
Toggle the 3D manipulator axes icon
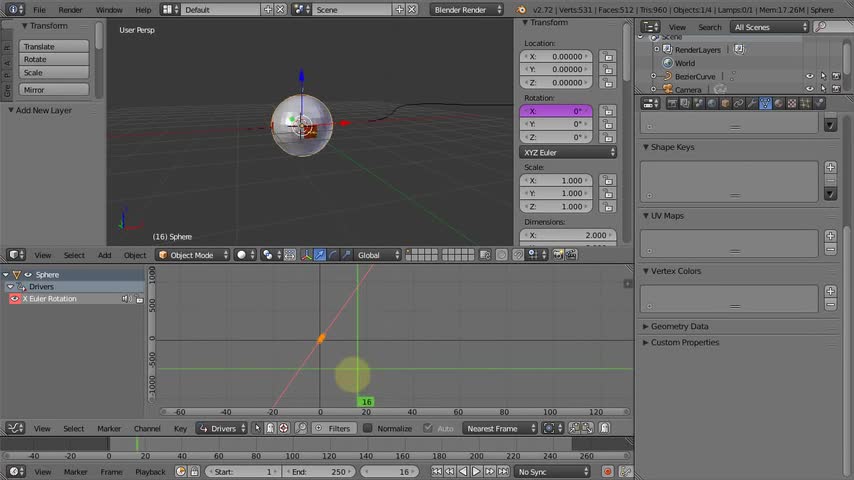[306, 255]
